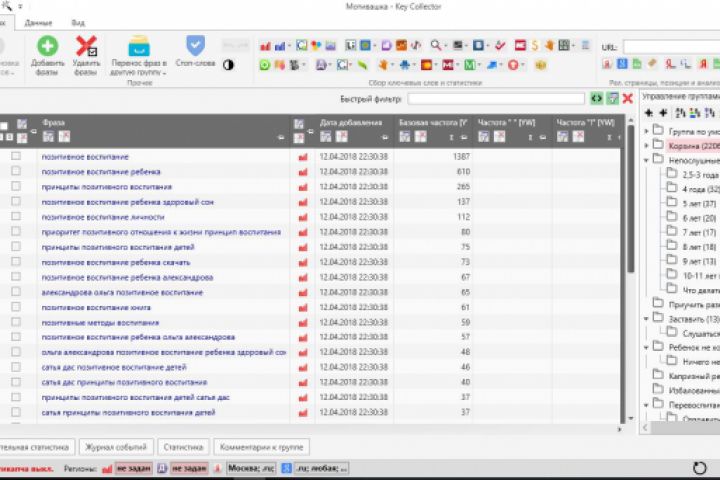Open 'Перенос фраз в другую группу' tool
This screenshot has height=480, width=720.
click(x=139, y=56)
